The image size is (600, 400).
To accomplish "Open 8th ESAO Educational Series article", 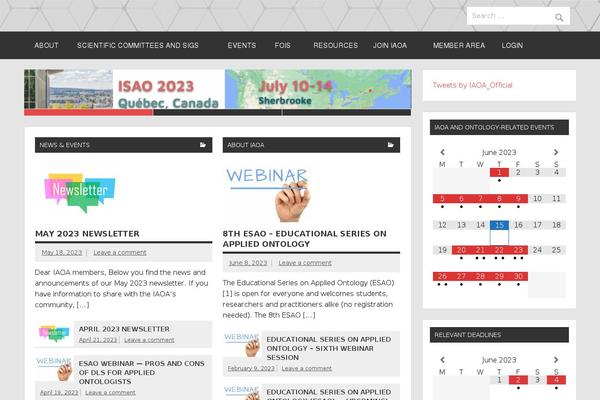I will tap(305, 238).
